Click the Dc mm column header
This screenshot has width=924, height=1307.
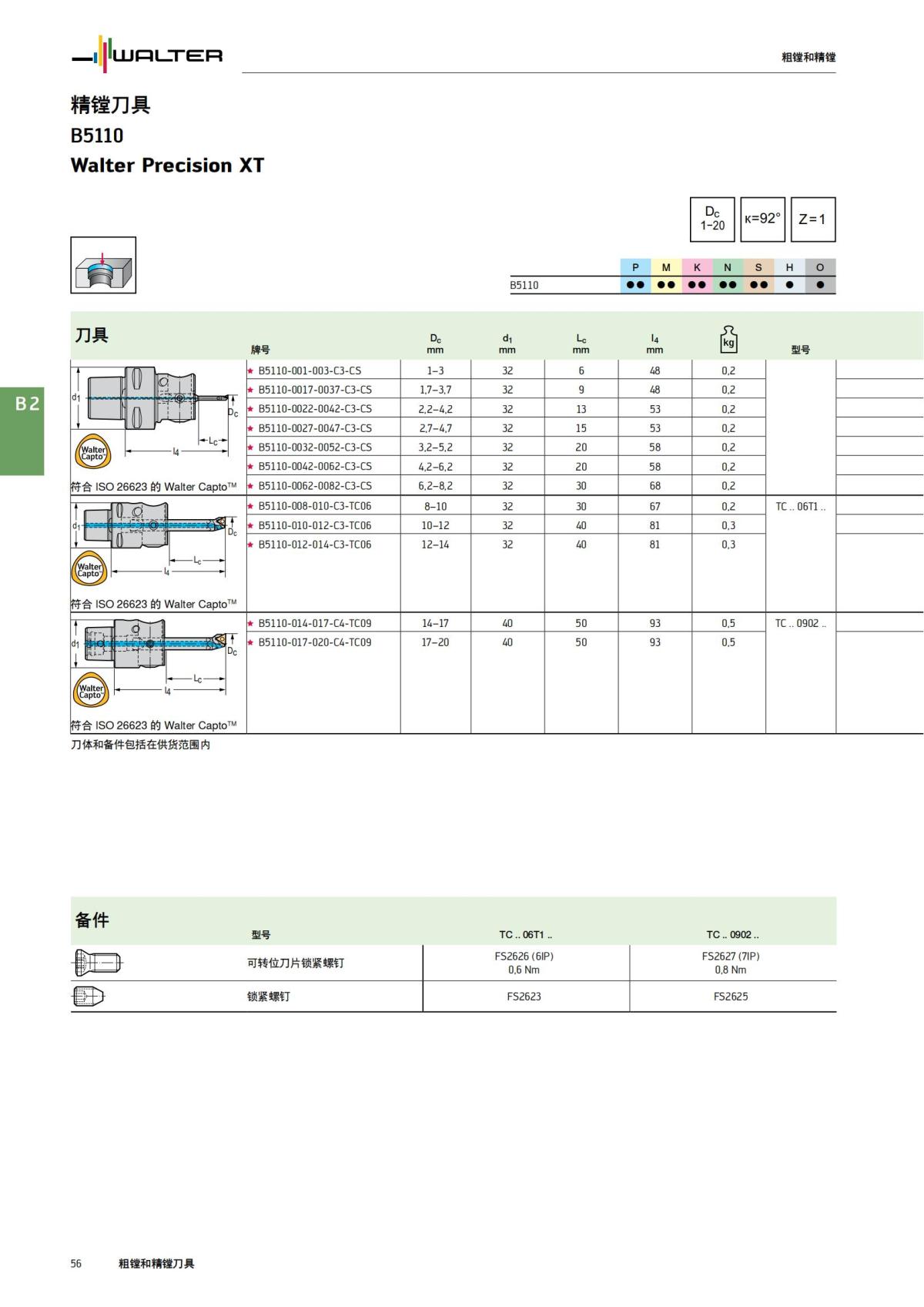(436, 344)
